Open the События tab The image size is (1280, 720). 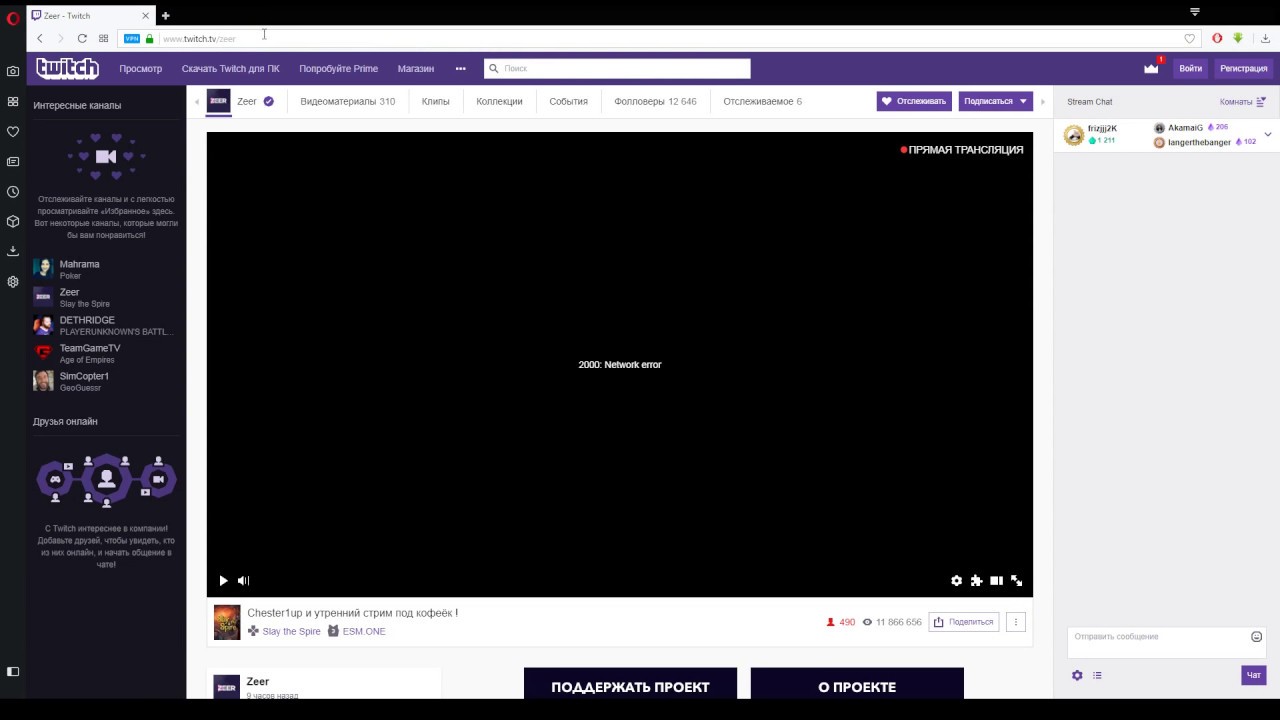pos(568,101)
